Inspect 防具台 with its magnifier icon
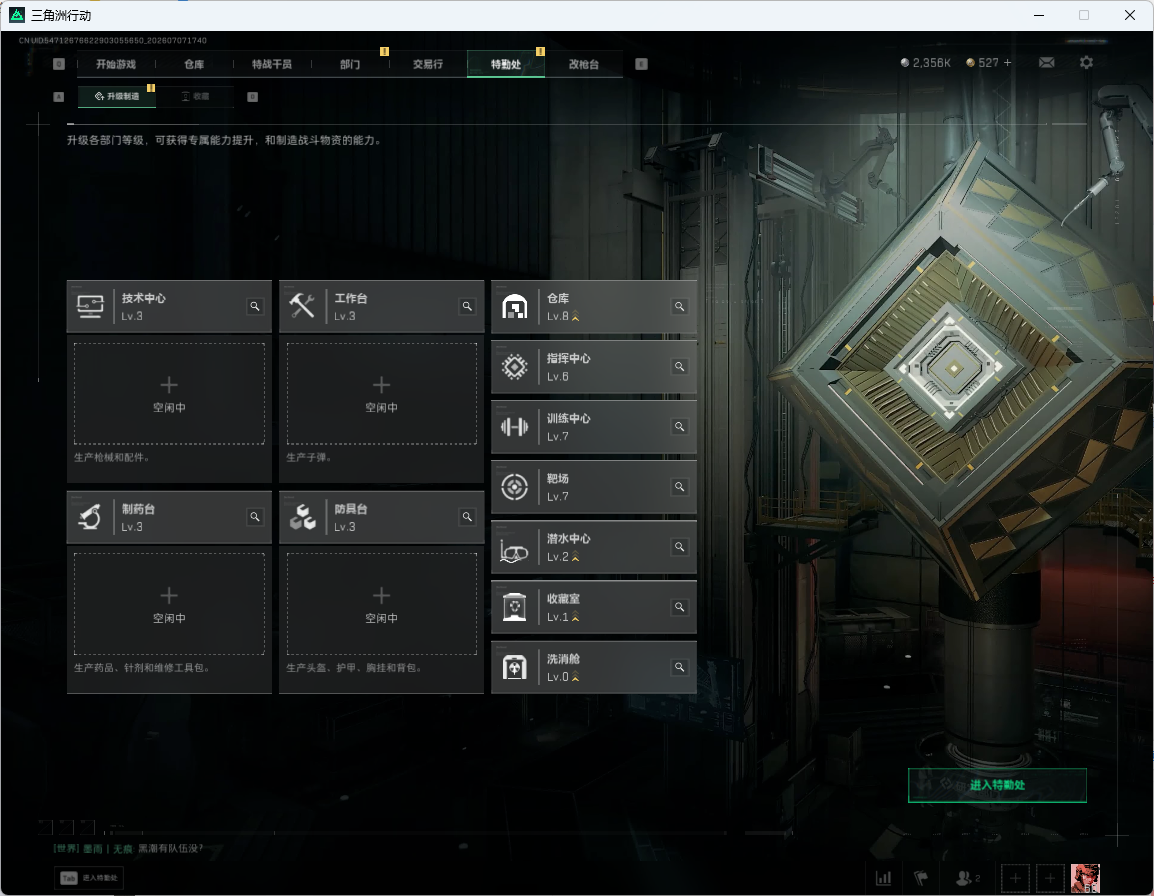The image size is (1154, 896). (x=467, y=517)
